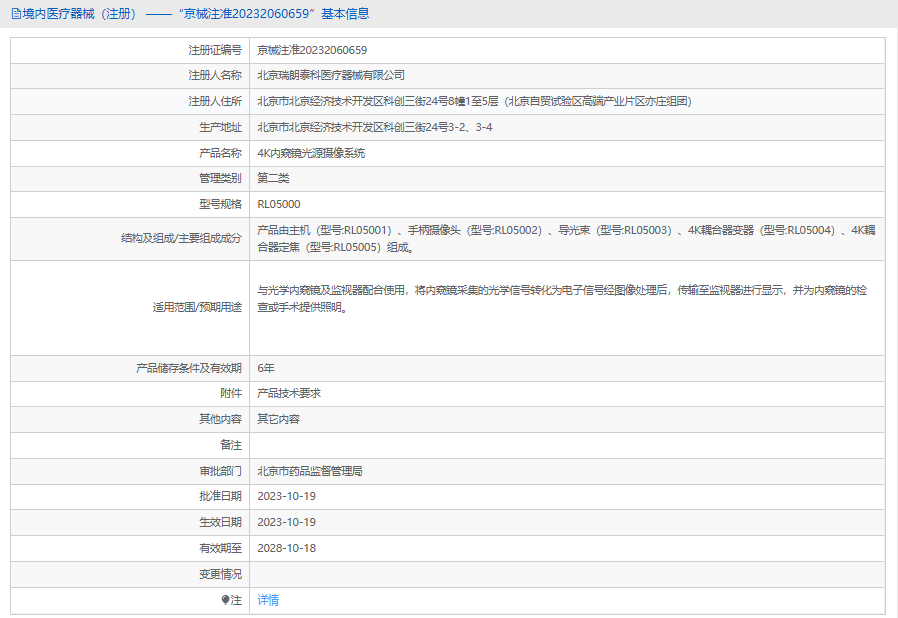The width and height of the screenshot is (898, 618).
Task: Select approving department 北京市药品监督管理局
Action: 310,471
